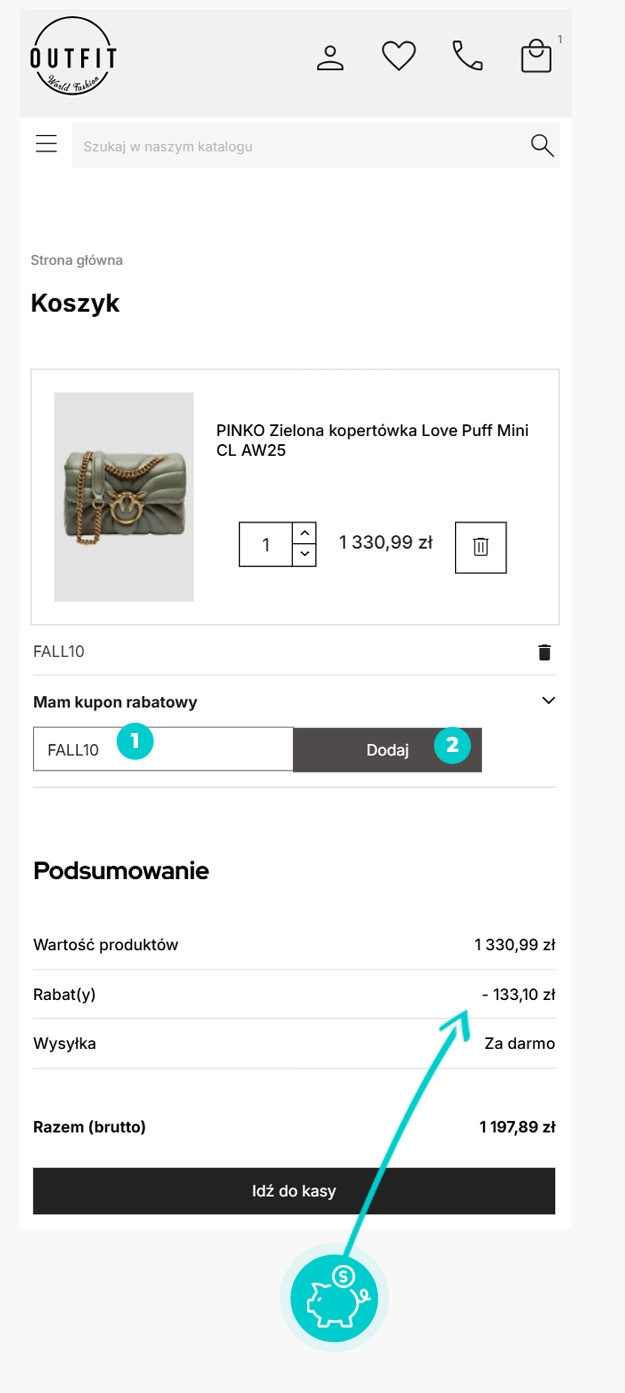The height and width of the screenshot is (1393, 625).
Task: Open the PINKO green bag thumbnail
Action: pos(124,497)
